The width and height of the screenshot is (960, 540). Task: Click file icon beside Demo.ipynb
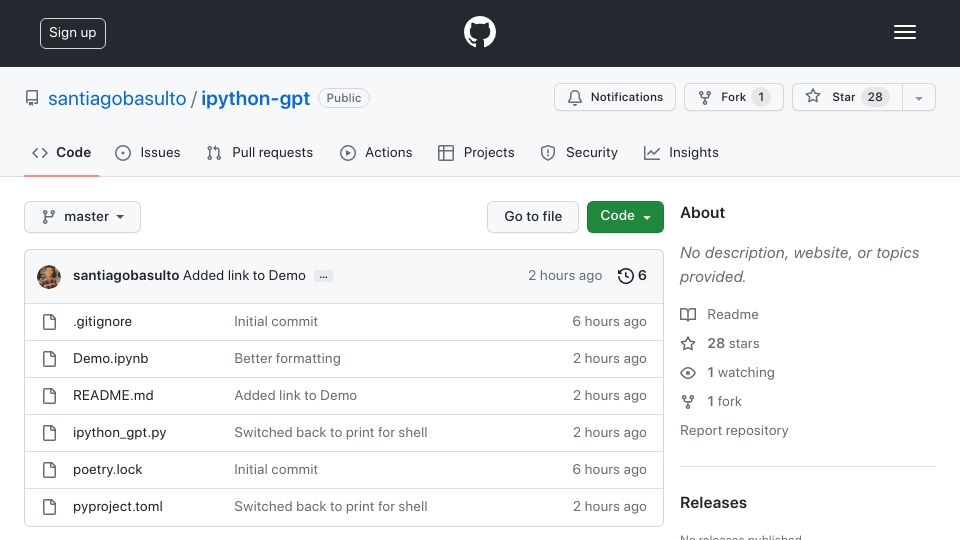50,359
